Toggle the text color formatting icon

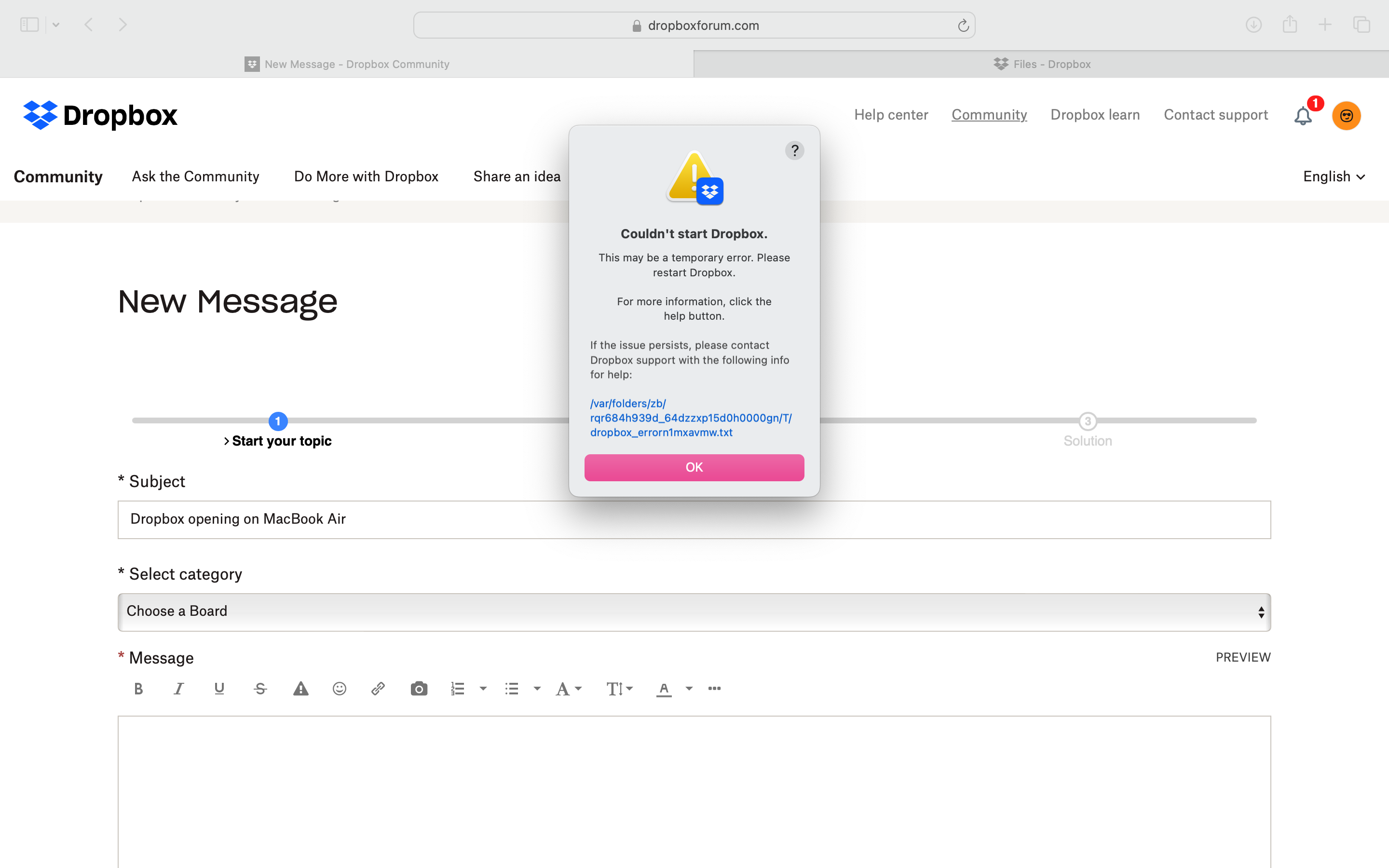(664, 688)
